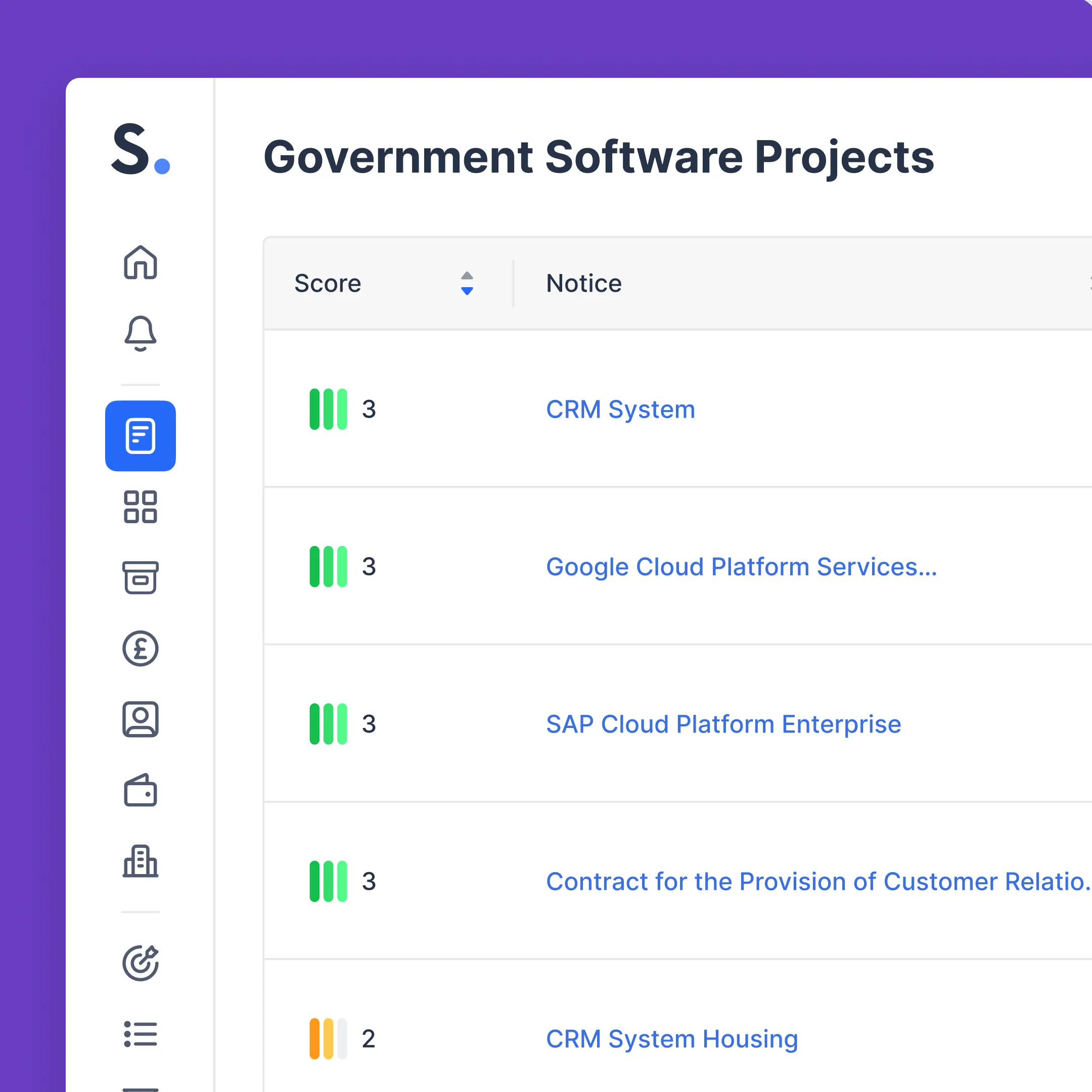Open Contract for the Provision link
Image resolution: width=1092 pixels, height=1092 pixels.
818,882
